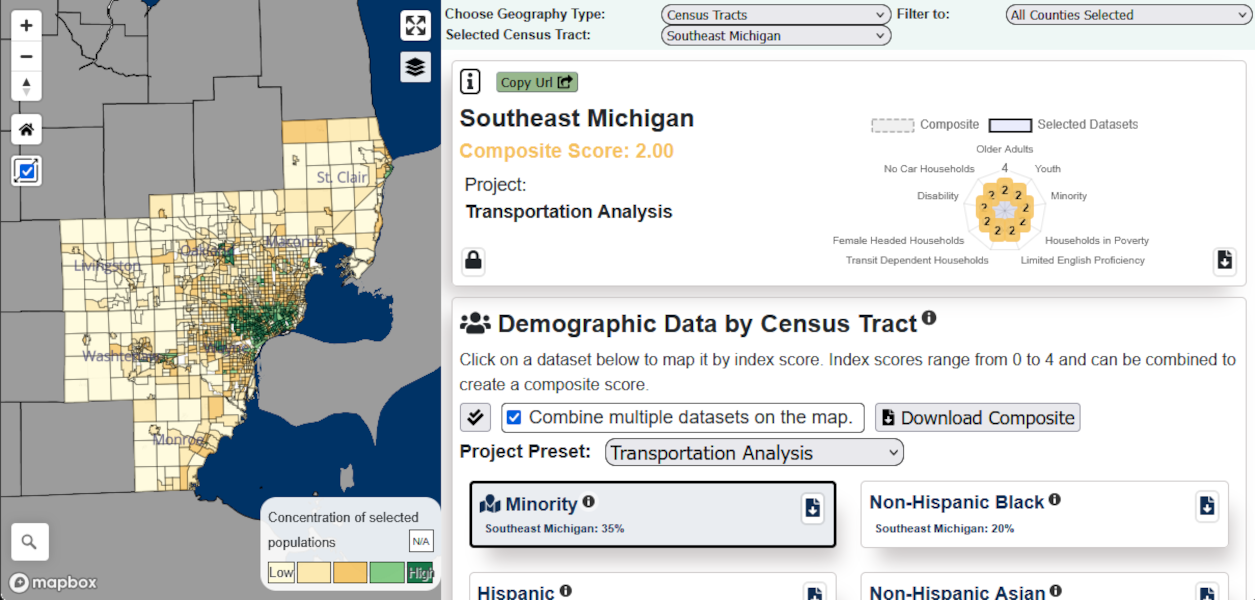
Task: Toggle the select-all datasets double-check control
Action: point(475,417)
